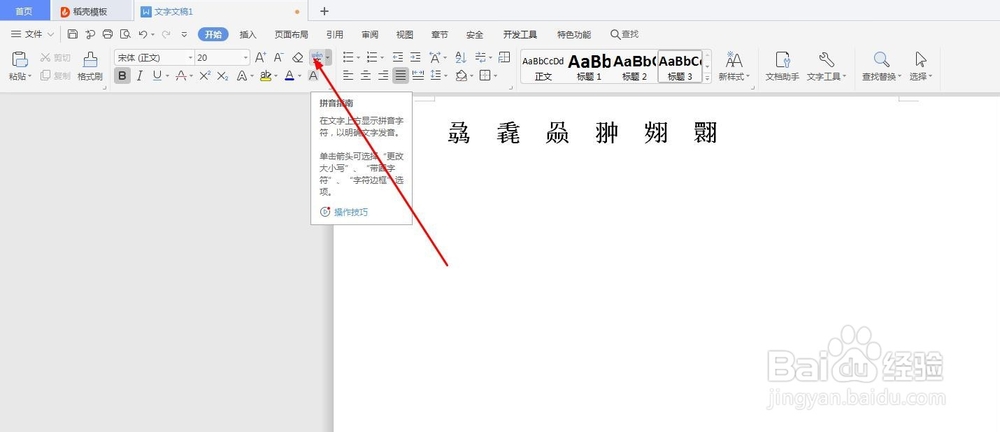
Task: Apply the 标题 3 style
Action: pos(680,67)
